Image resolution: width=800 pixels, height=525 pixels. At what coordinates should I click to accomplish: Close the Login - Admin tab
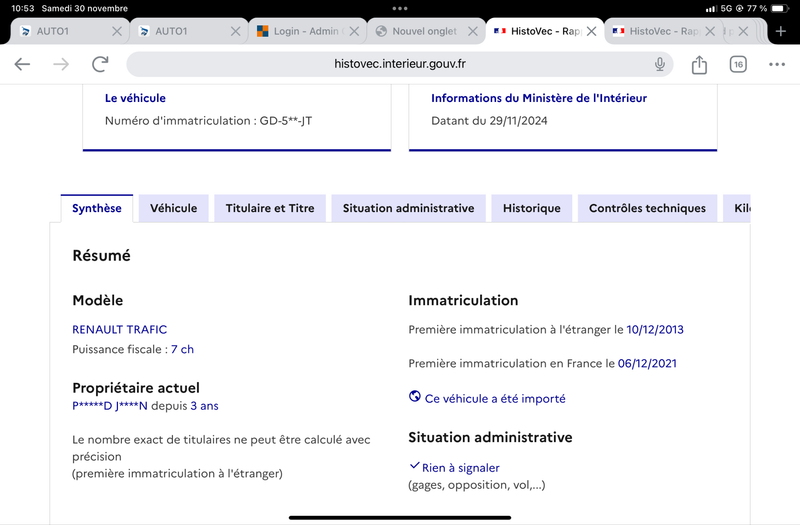(x=354, y=31)
